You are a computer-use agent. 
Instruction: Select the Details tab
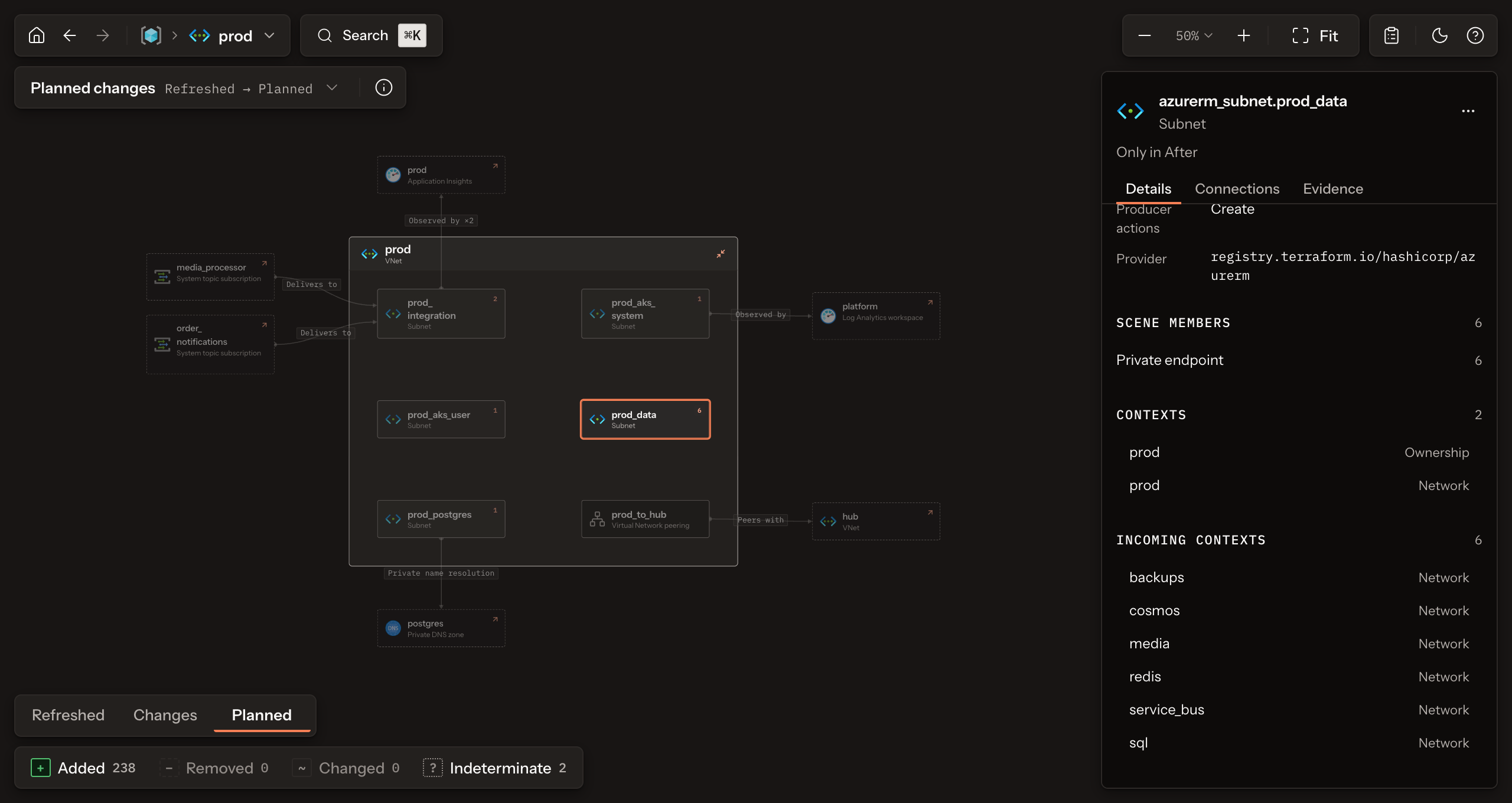(x=1148, y=189)
